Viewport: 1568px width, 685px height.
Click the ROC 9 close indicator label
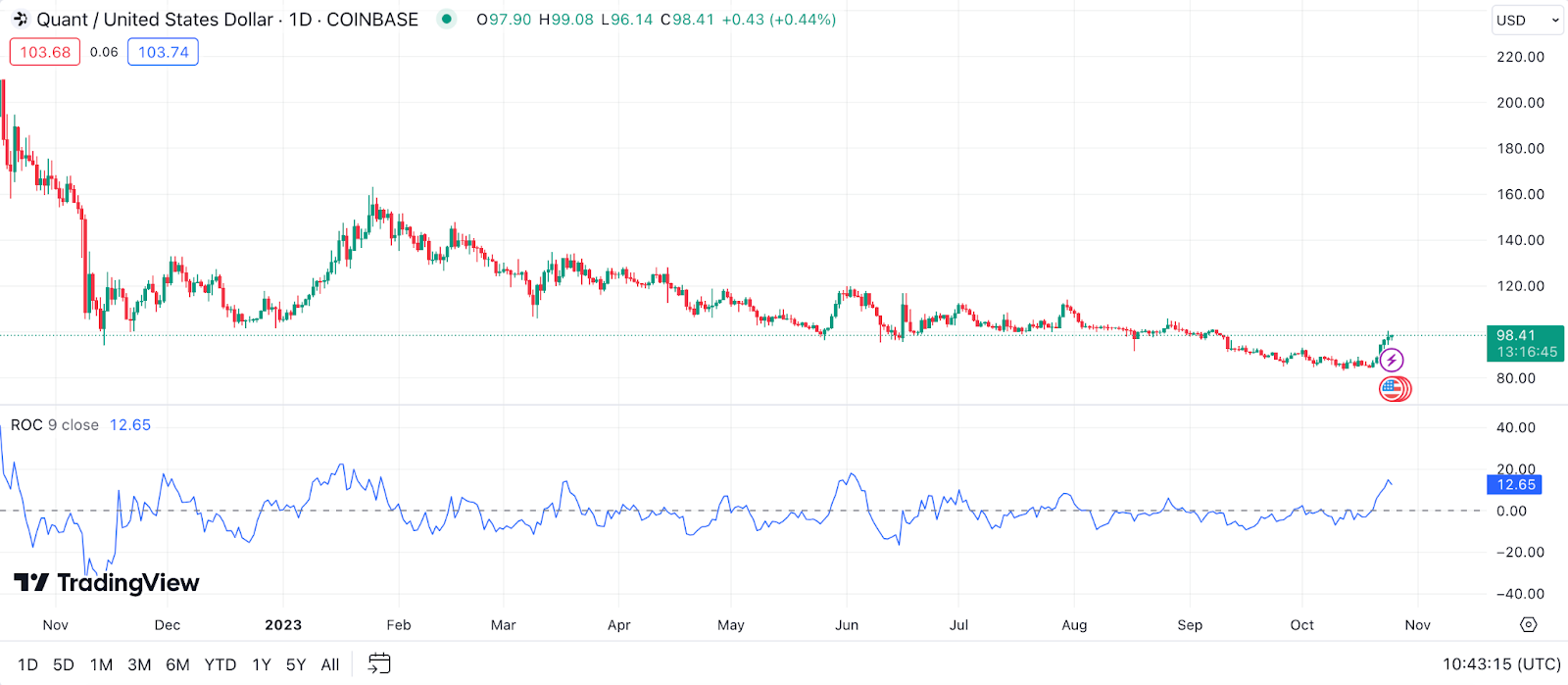tap(55, 424)
